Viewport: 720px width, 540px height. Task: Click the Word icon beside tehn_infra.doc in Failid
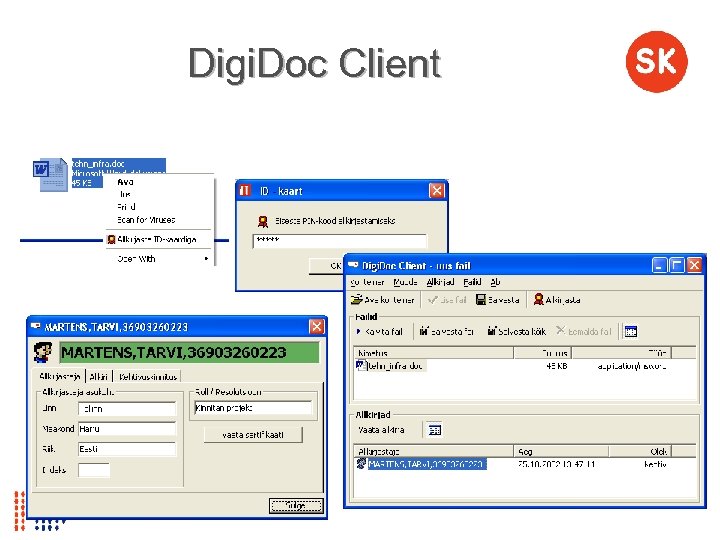(361, 366)
